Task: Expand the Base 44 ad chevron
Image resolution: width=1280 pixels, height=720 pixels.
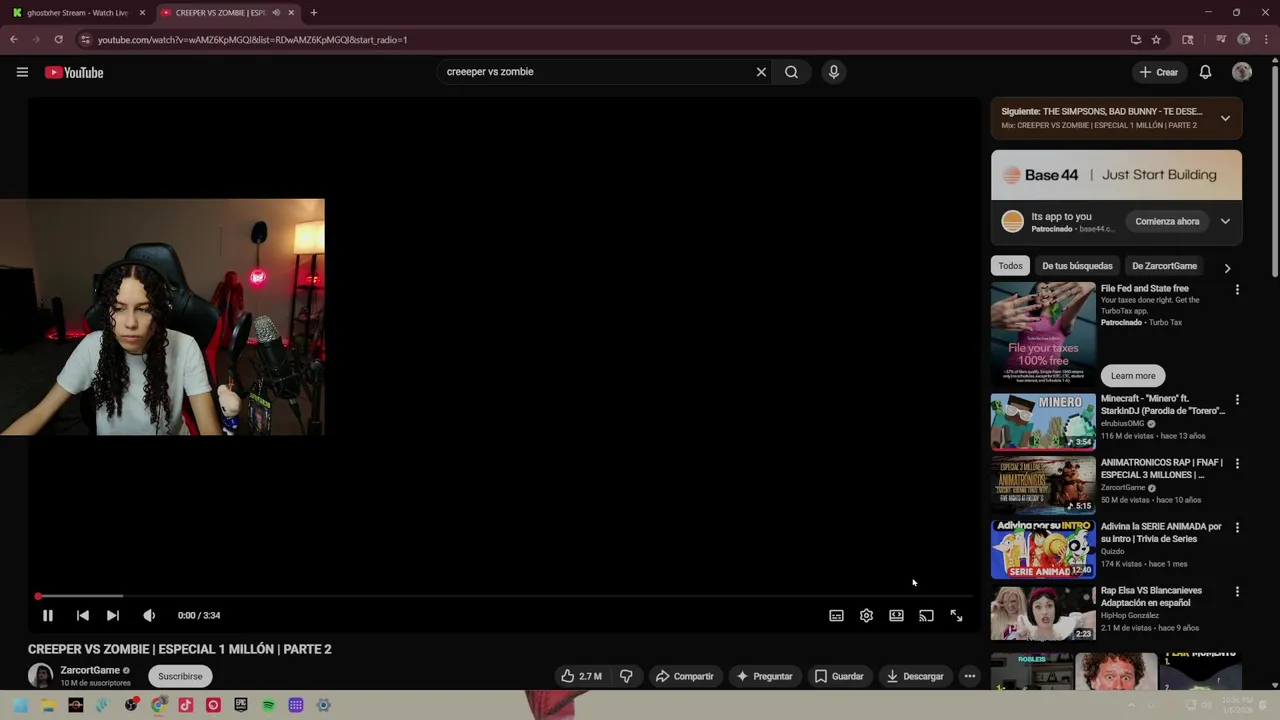Action: pyautogui.click(x=1225, y=221)
